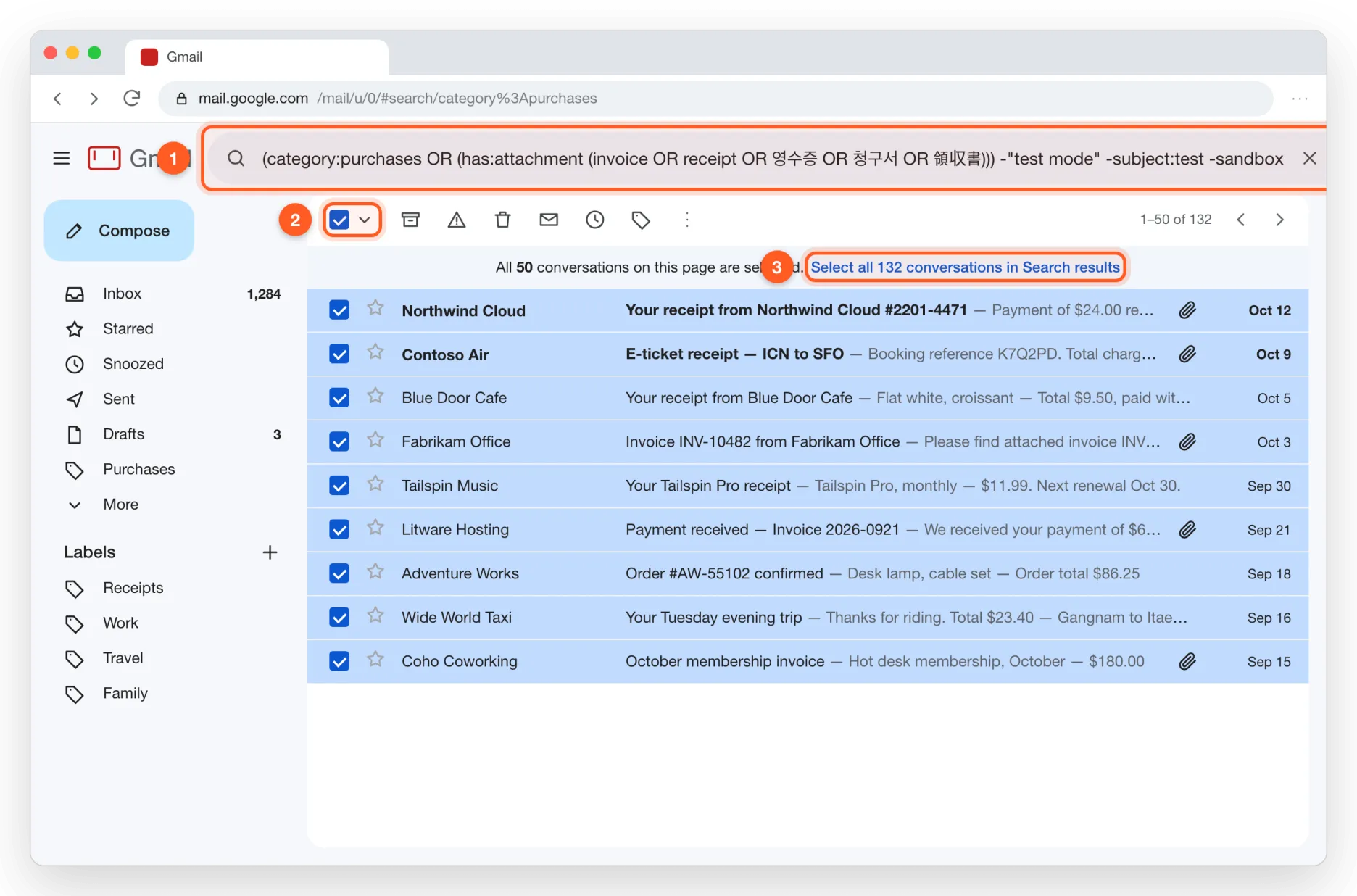Image resolution: width=1357 pixels, height=896 pixels.
Task: Create a new label with the plus icon
Action: [270, 552]
